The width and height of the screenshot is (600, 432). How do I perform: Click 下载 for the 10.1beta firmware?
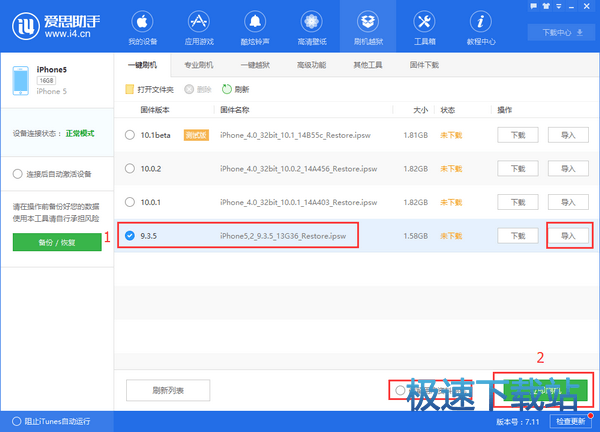point(518,135)
